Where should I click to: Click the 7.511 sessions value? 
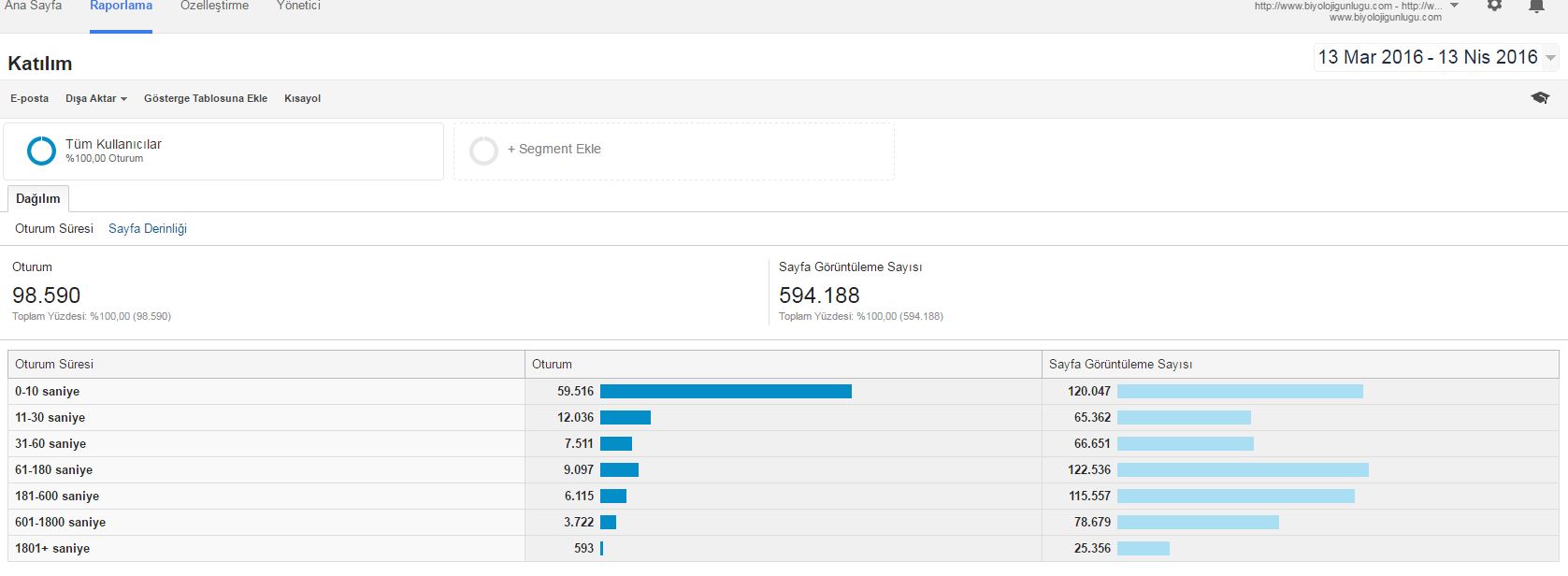point(579,443)
